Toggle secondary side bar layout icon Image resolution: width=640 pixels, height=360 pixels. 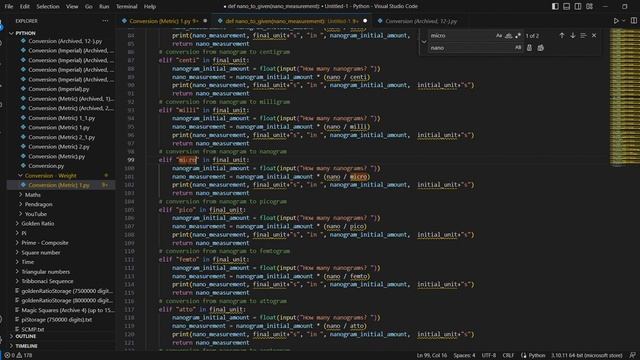[578, 7]
